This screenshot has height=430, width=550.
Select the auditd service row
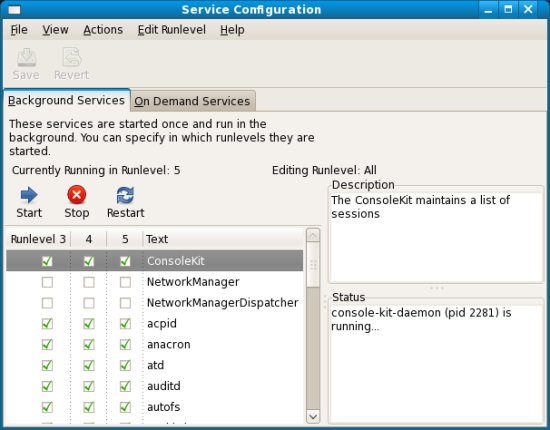(x=154, y=386)
